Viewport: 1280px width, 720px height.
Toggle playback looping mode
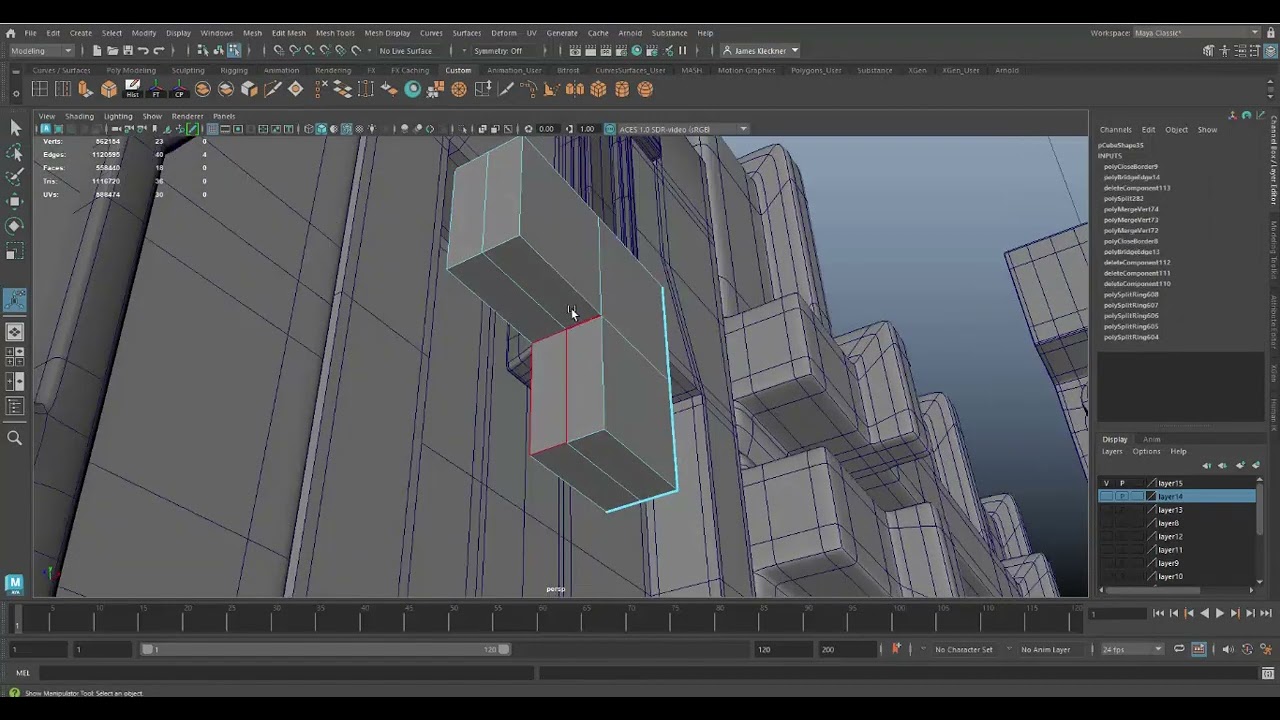point(1179,649)
